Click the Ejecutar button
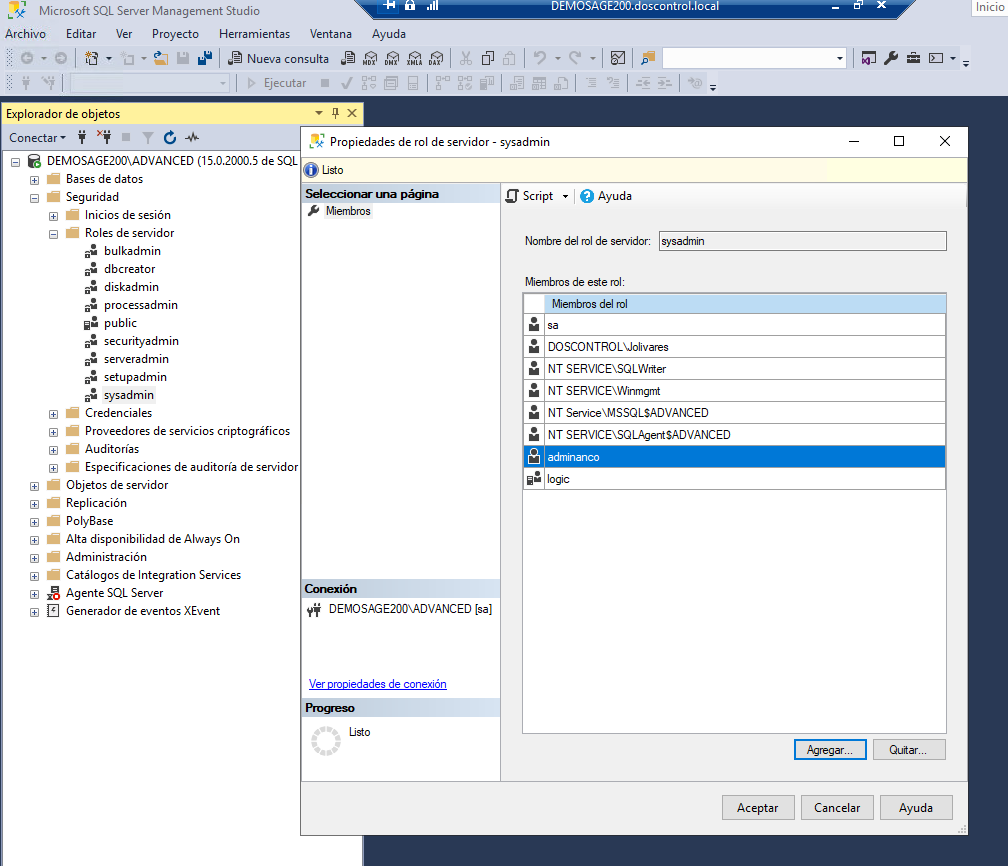Viewport: 1008px width, 866px height. (277, 83)
